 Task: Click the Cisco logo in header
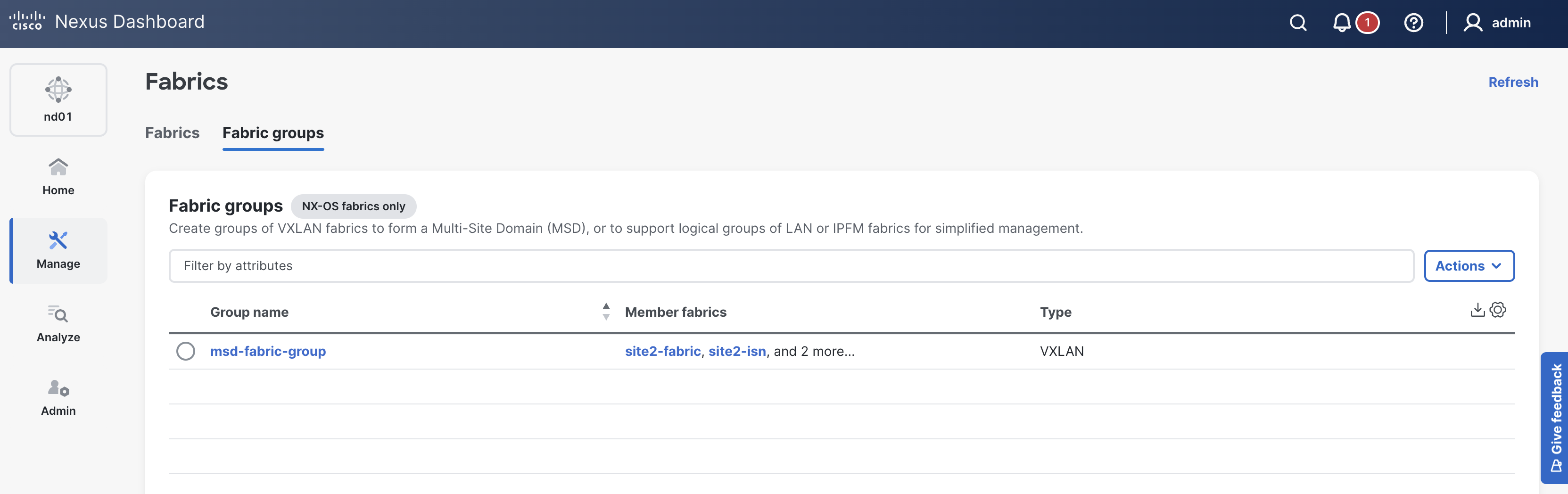(x=27, y=21)
